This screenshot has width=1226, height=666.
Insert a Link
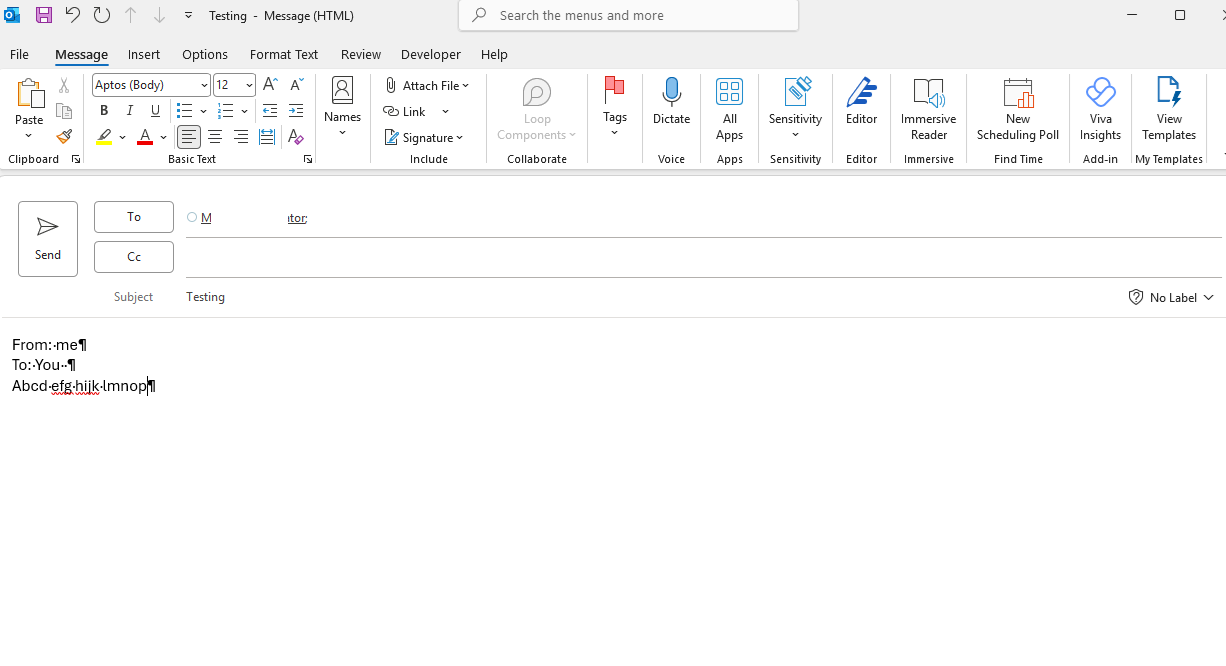(405, 111)
